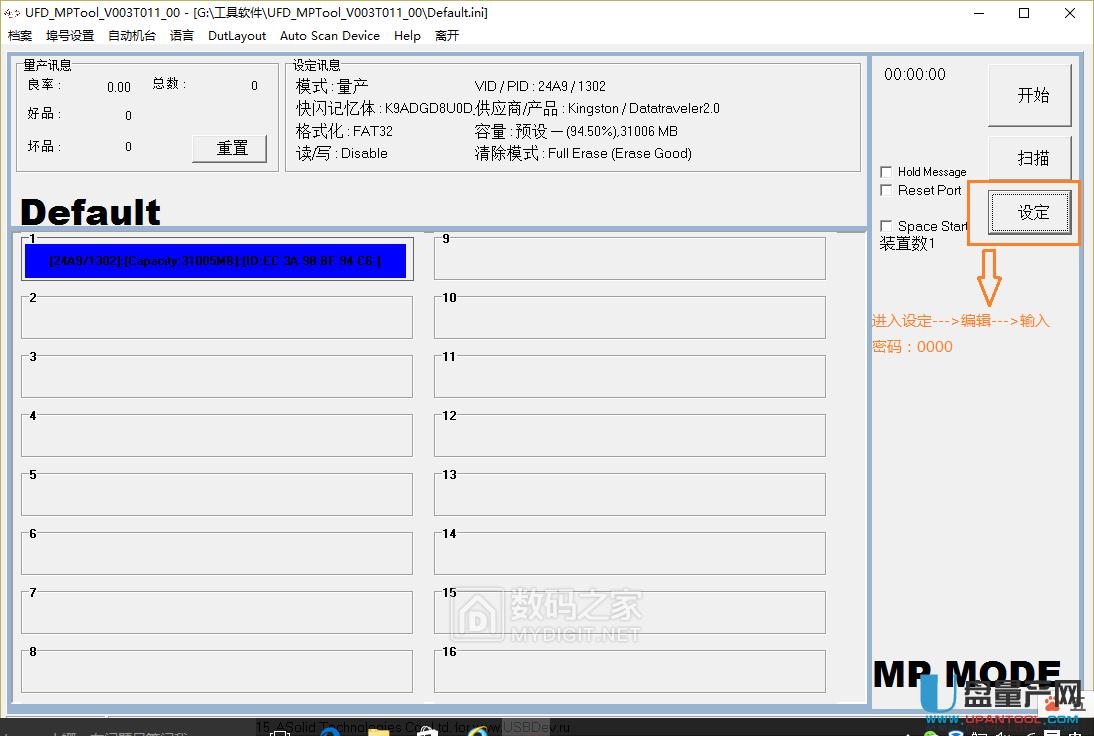
Task: Open the Help menu
Action: point(407,35)
